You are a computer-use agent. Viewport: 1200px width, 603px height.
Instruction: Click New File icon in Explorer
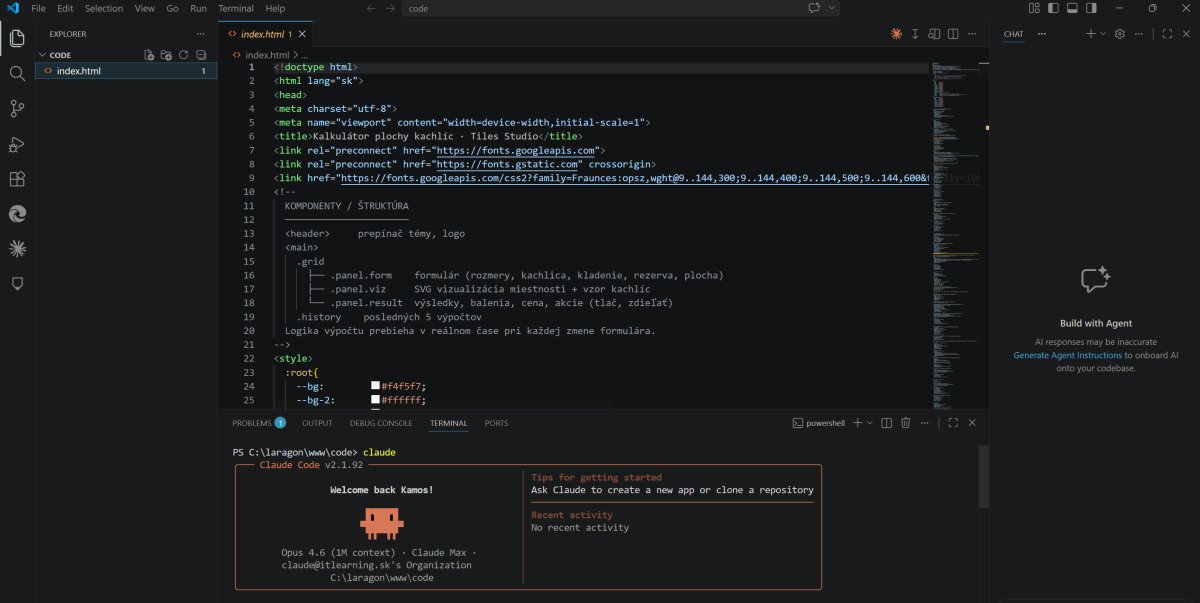[x=149, y=55]
